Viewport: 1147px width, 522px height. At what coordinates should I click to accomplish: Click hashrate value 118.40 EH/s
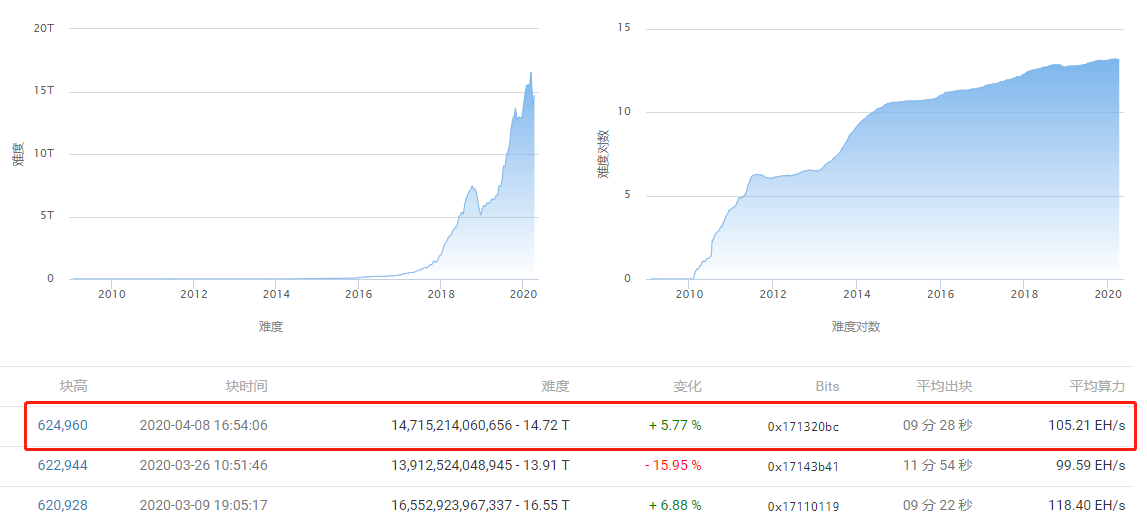(1086, 505)
